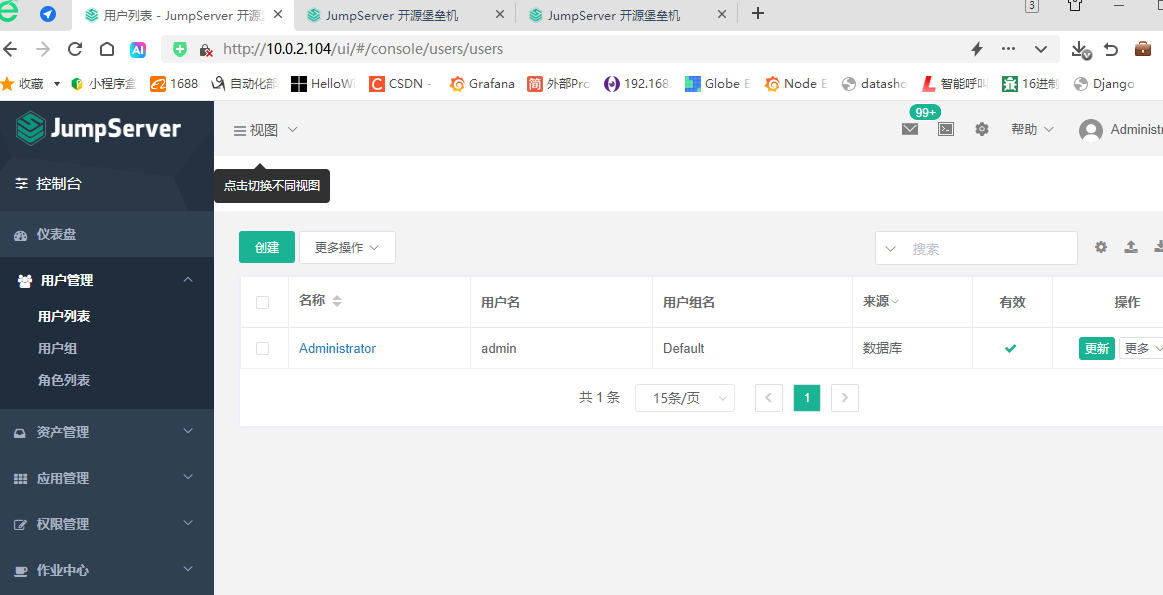Open the message notifications icon with 99+ badge
This screenshot has width=1163, height=595.
[x=910, y=129]
